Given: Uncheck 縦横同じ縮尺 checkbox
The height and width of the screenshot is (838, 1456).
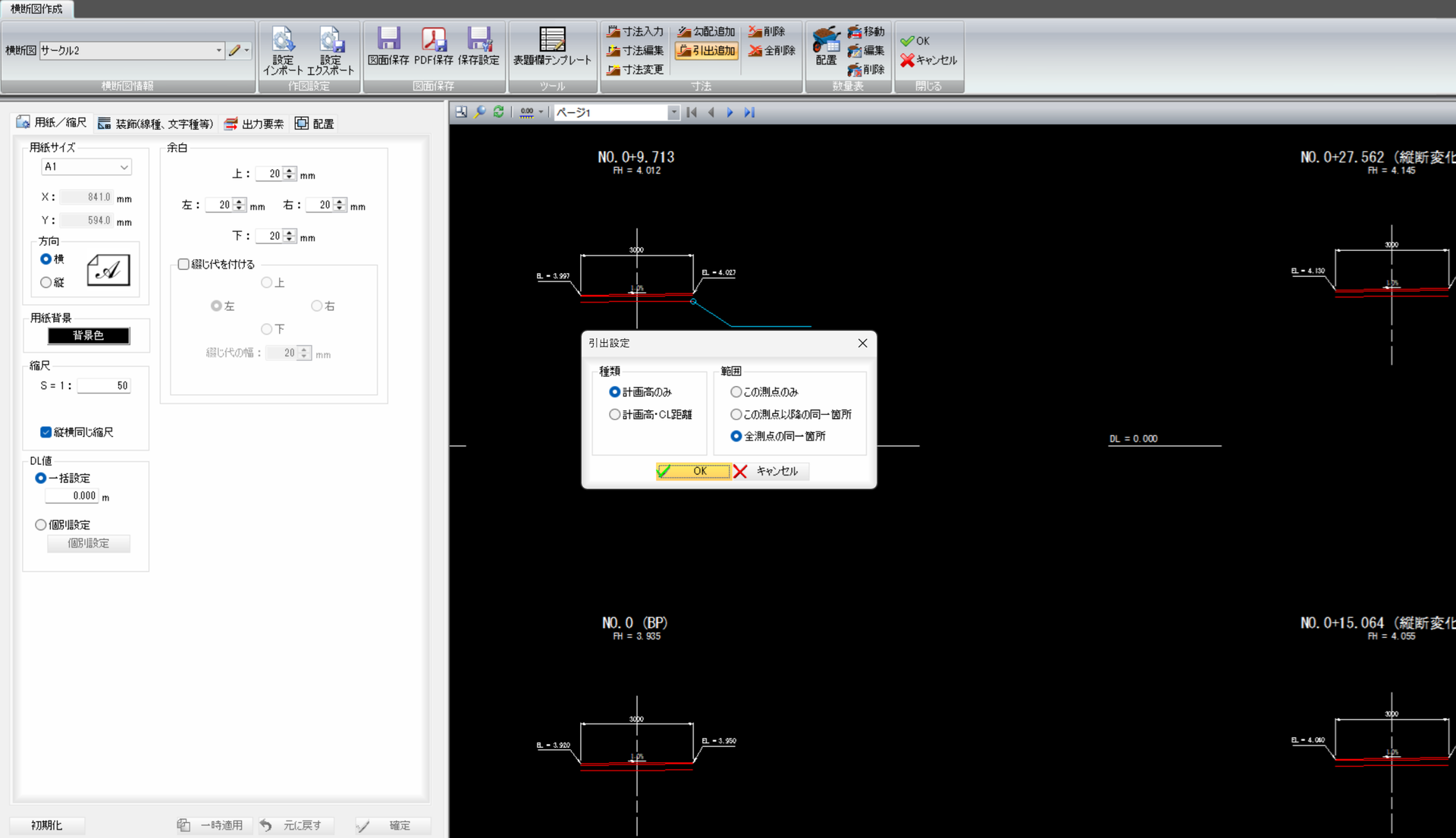Looking at the screenshot, I should [x=46, y=432].
